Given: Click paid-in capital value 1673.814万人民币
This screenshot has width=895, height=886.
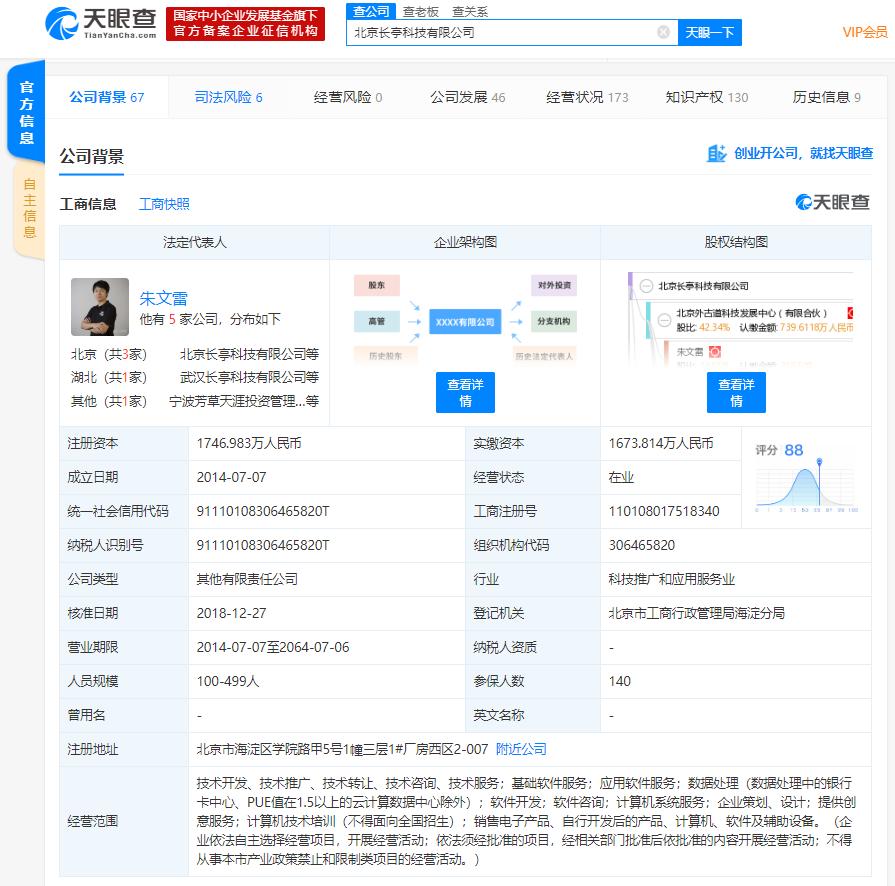Looking at the screenshot, I should (661, 443).
